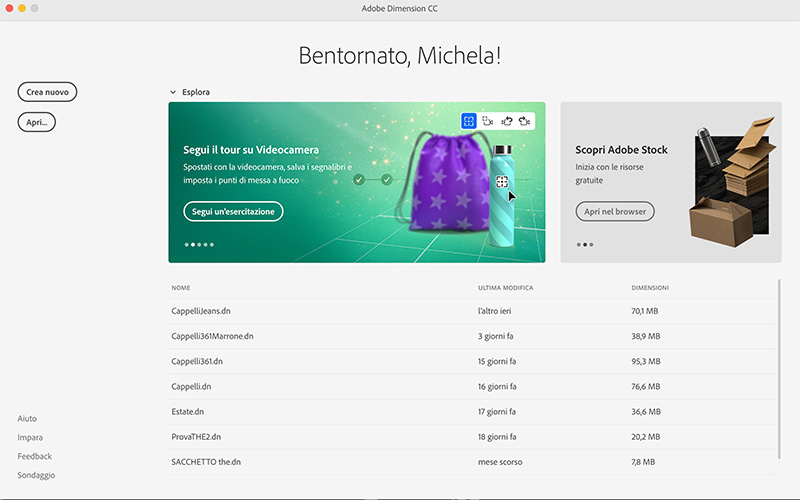The width and height of the screenshot is (800, 500).
Task: Open the Sondaggio link in sidebar
Action: tap(36, 475)
